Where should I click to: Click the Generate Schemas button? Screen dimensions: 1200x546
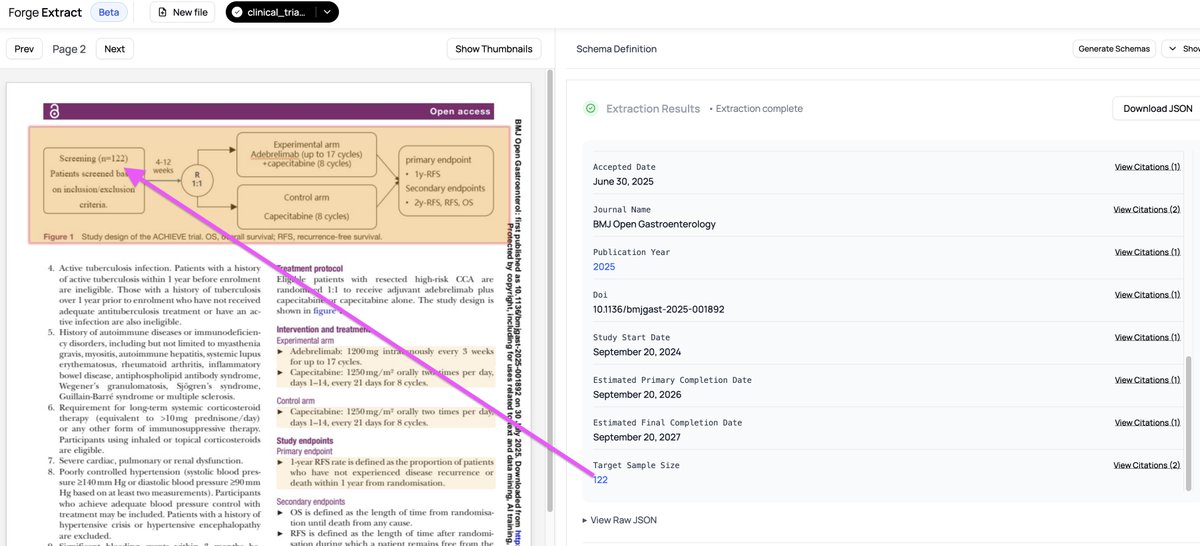pyautogui.click(x=1114, y=48)
